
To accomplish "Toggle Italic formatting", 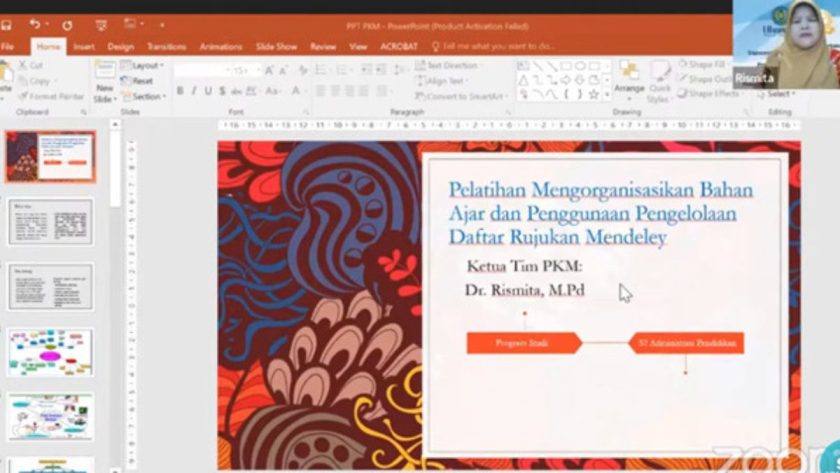I will (194, 91).
